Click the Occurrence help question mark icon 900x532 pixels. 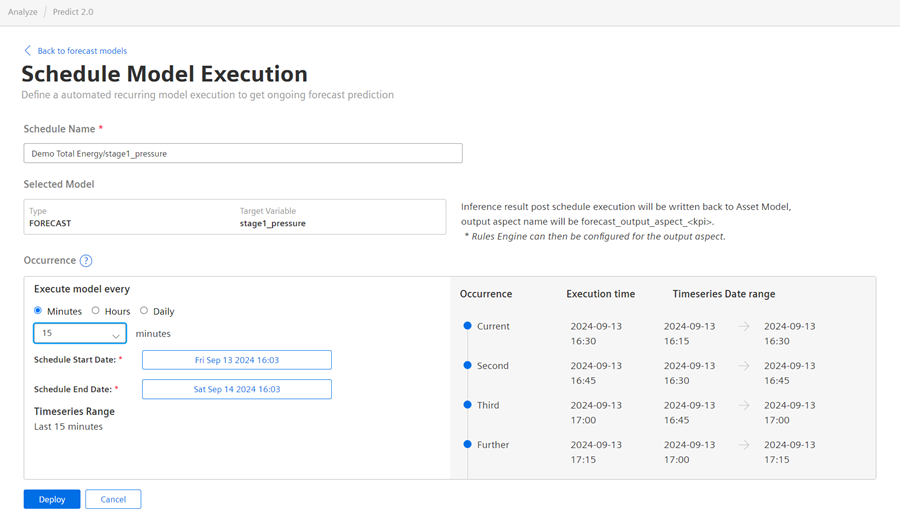(86, 261)
